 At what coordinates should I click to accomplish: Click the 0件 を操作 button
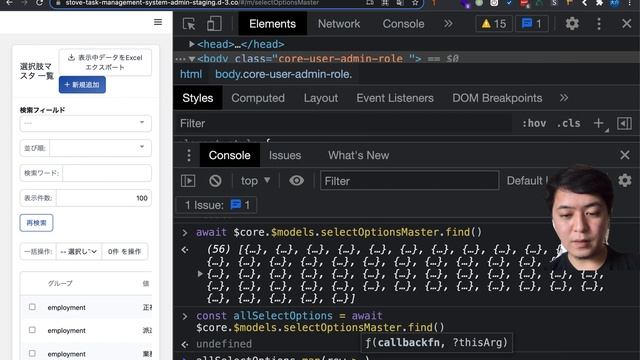124,251
